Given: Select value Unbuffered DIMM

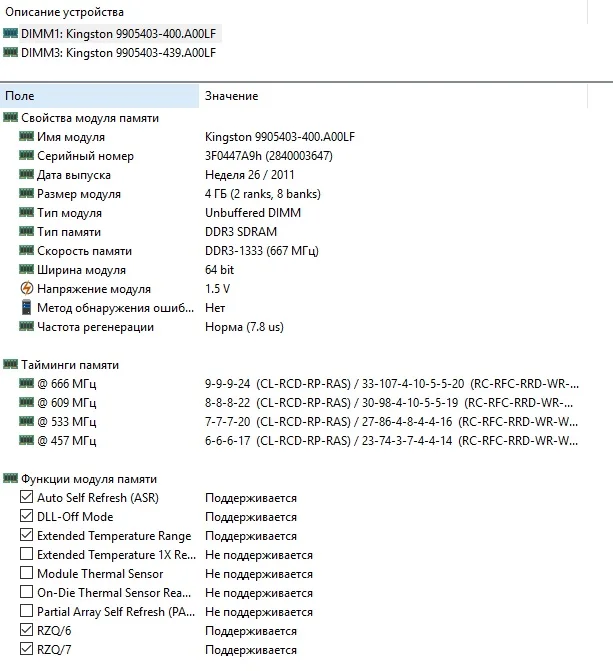Looking at the screenshot, I should pos(253,213).
